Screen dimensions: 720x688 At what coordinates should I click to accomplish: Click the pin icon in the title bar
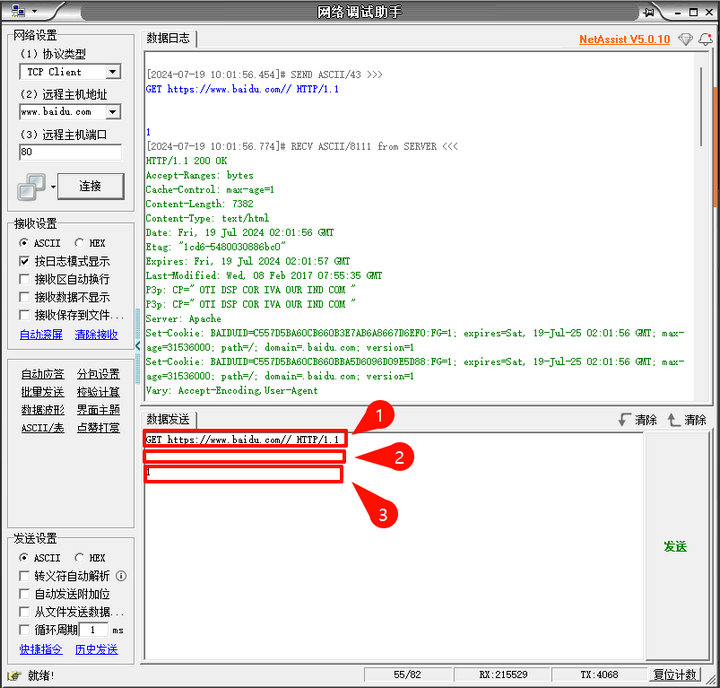pyautogui.click(x=650, y=11)
